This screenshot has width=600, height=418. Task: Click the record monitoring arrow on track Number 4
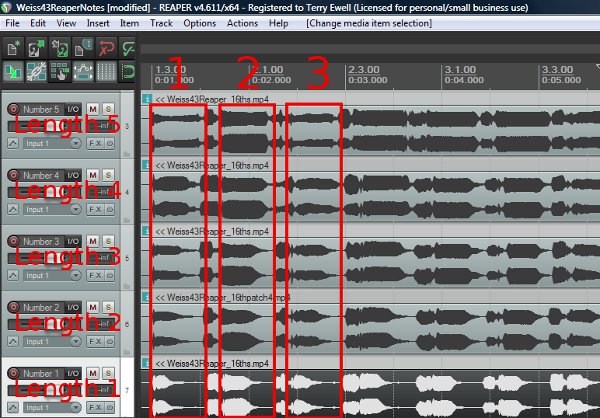click(x=13, y=209)
